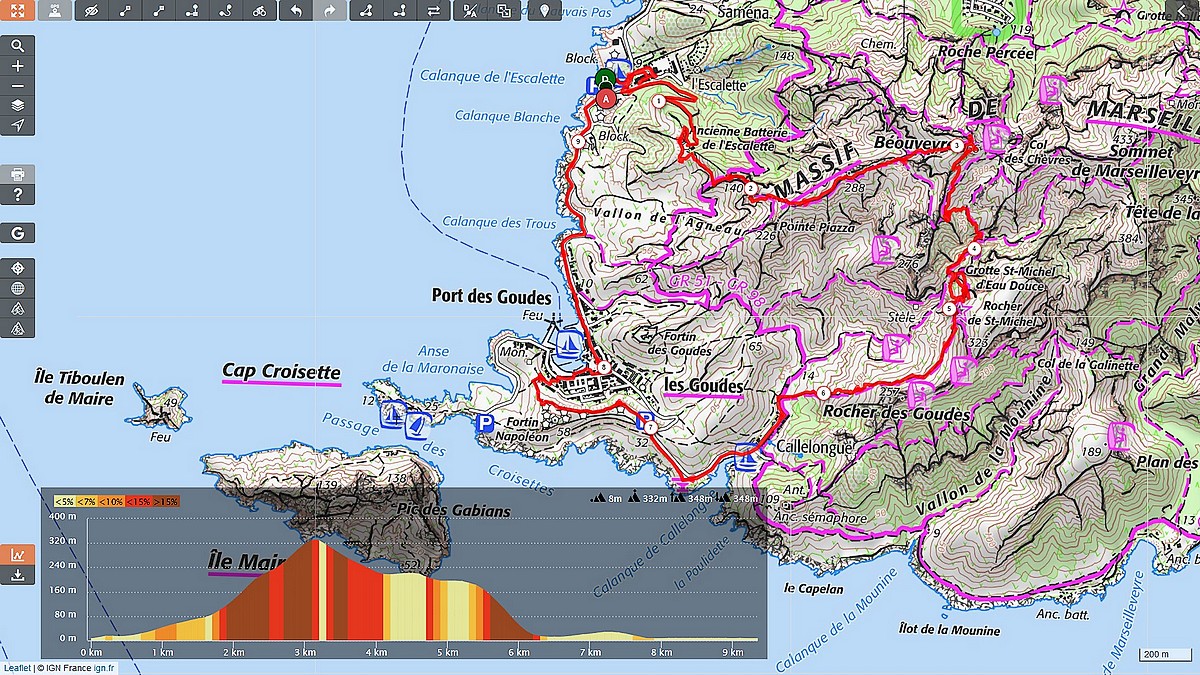Click the red arrival marker A

(605, 97)
